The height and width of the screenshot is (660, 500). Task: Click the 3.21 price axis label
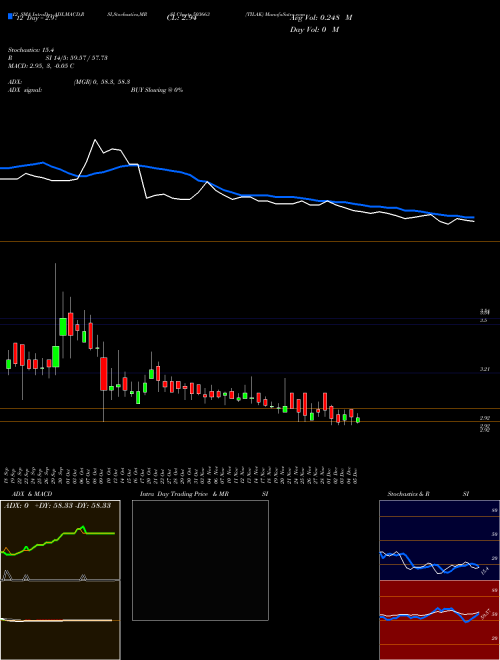[484, 369]
